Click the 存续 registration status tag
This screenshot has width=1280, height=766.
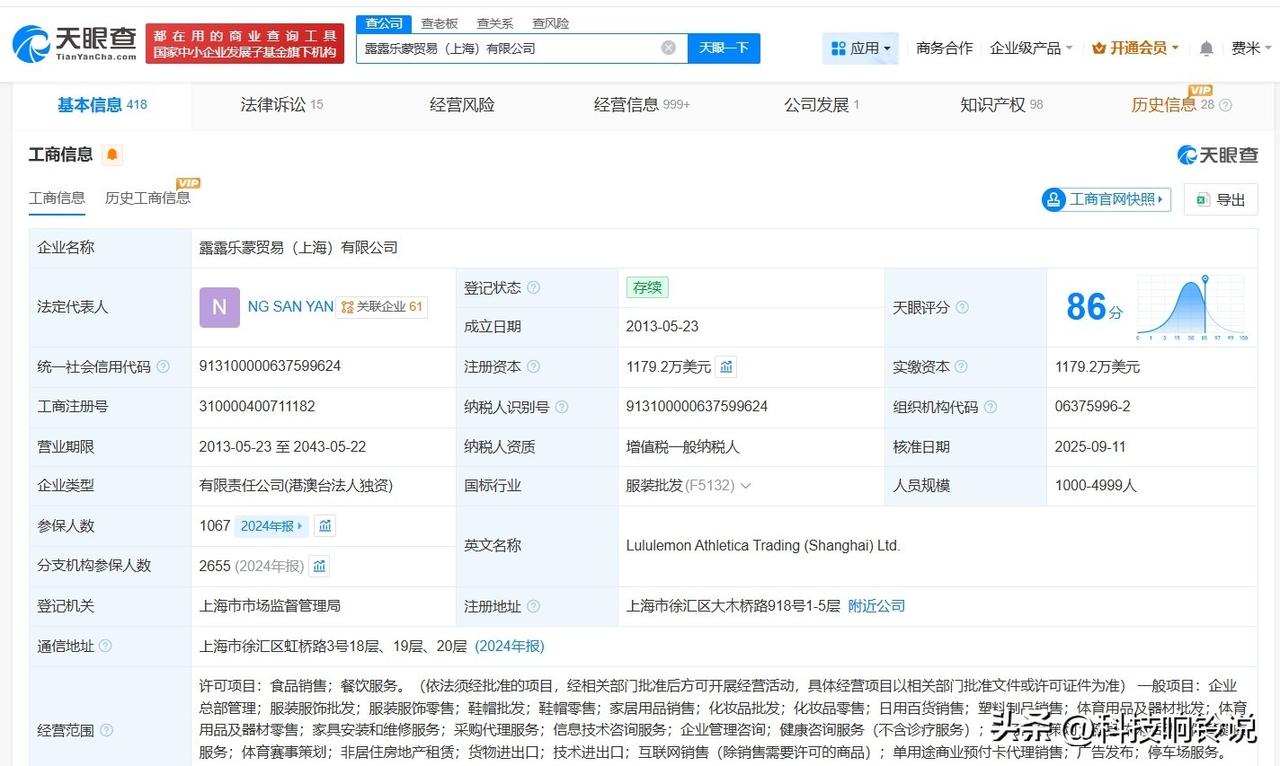[x=647, y=288]
